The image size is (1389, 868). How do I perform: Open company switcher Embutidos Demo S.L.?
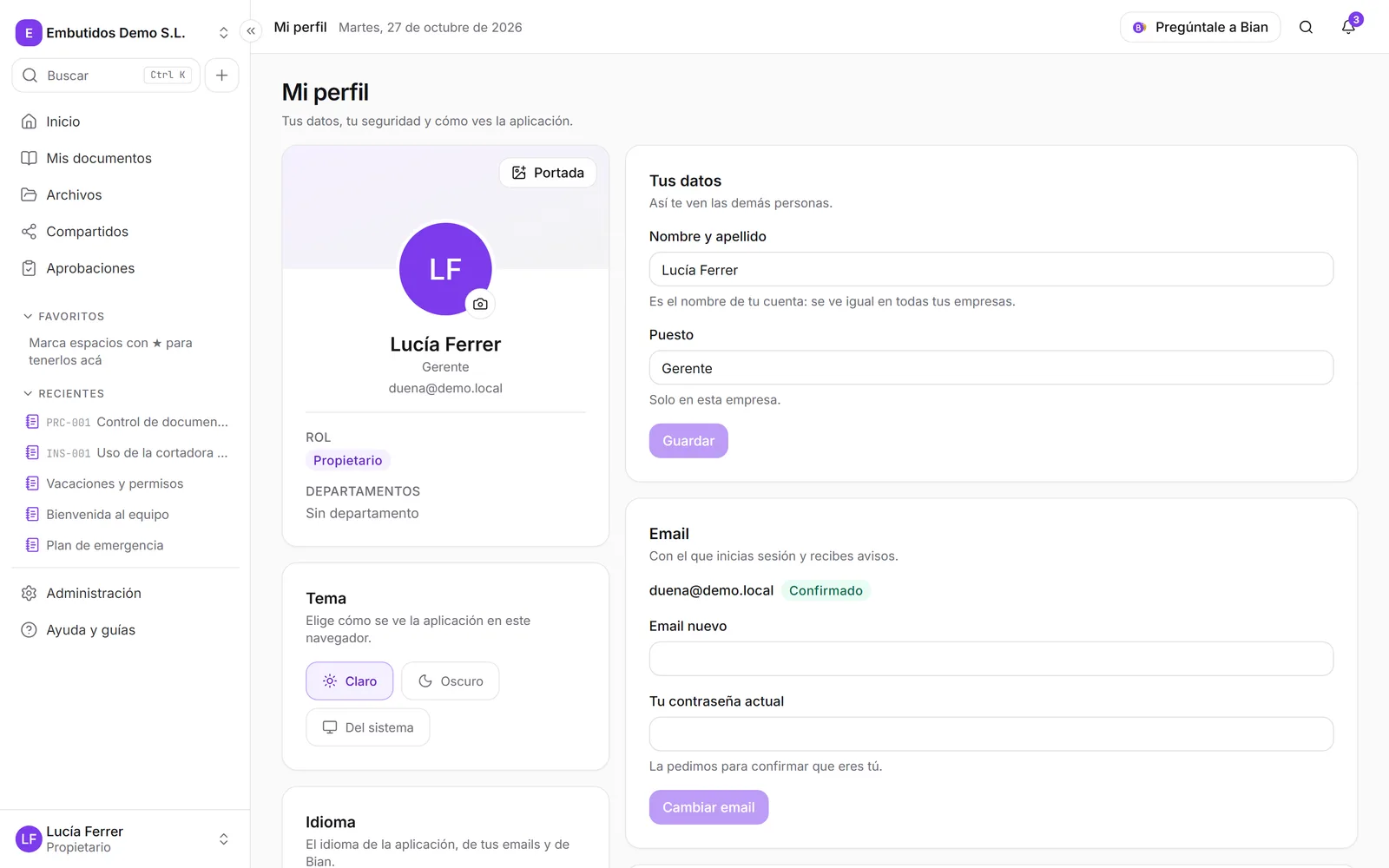pos(122,33)
